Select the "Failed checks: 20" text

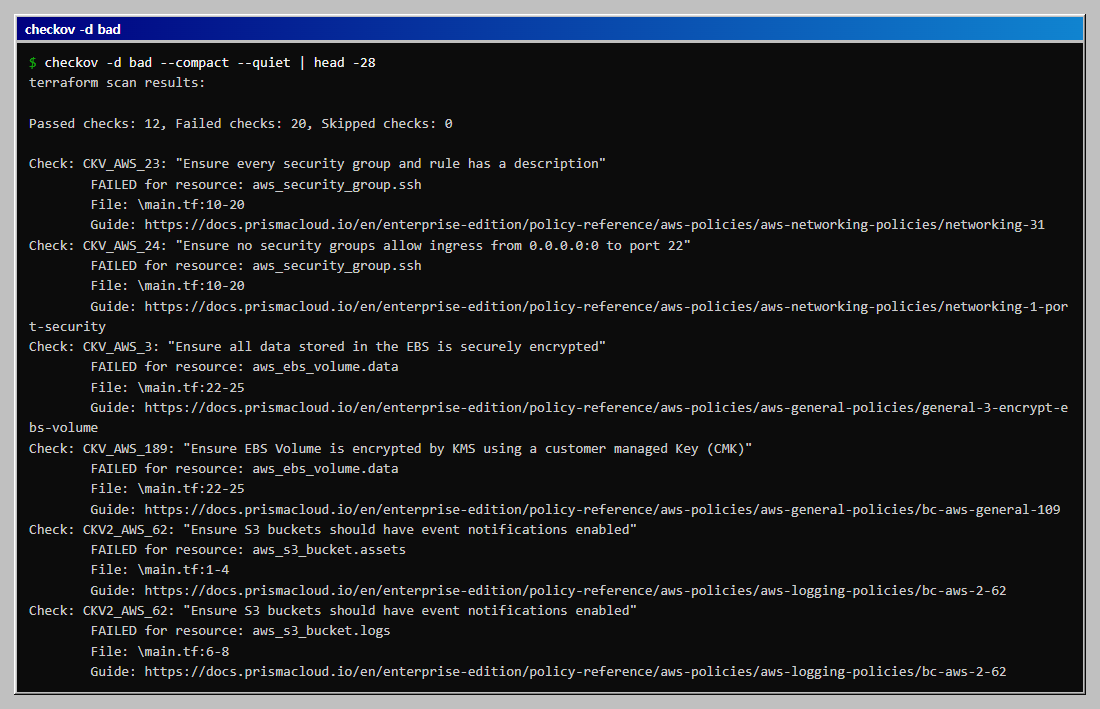point(241,124)
